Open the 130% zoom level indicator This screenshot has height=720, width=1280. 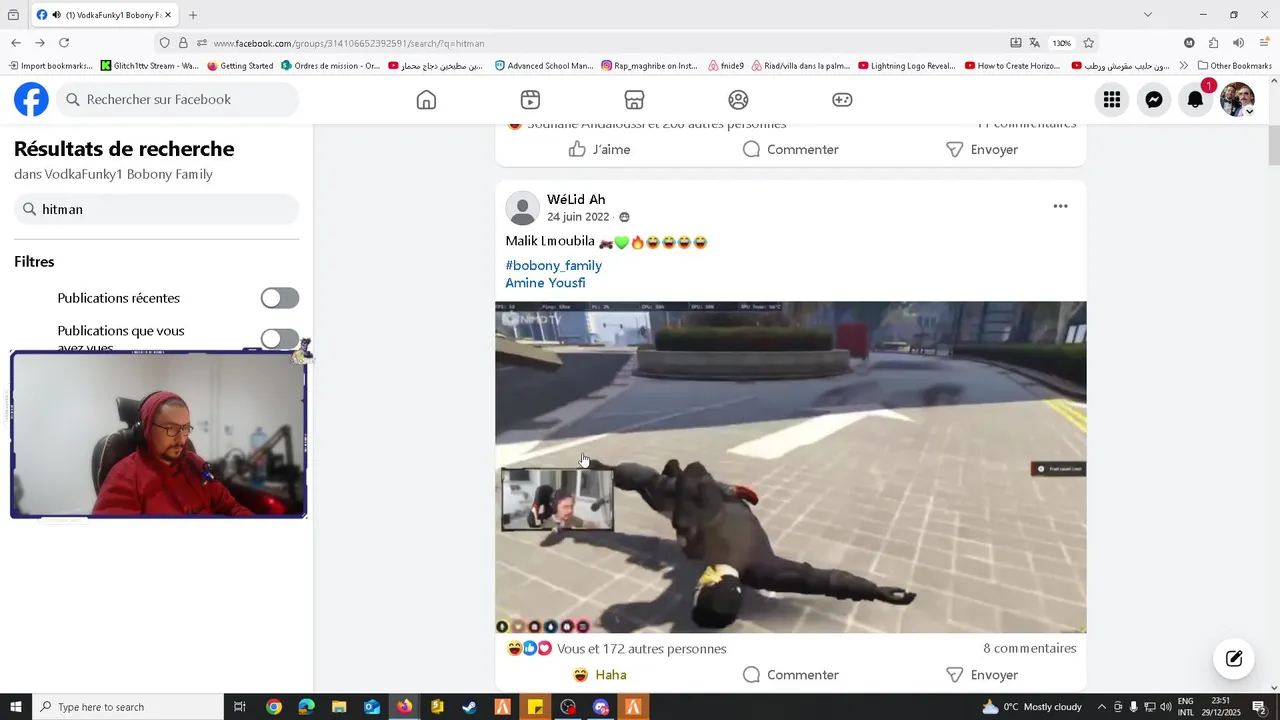pyautogui.click(x=1061, y=43)
